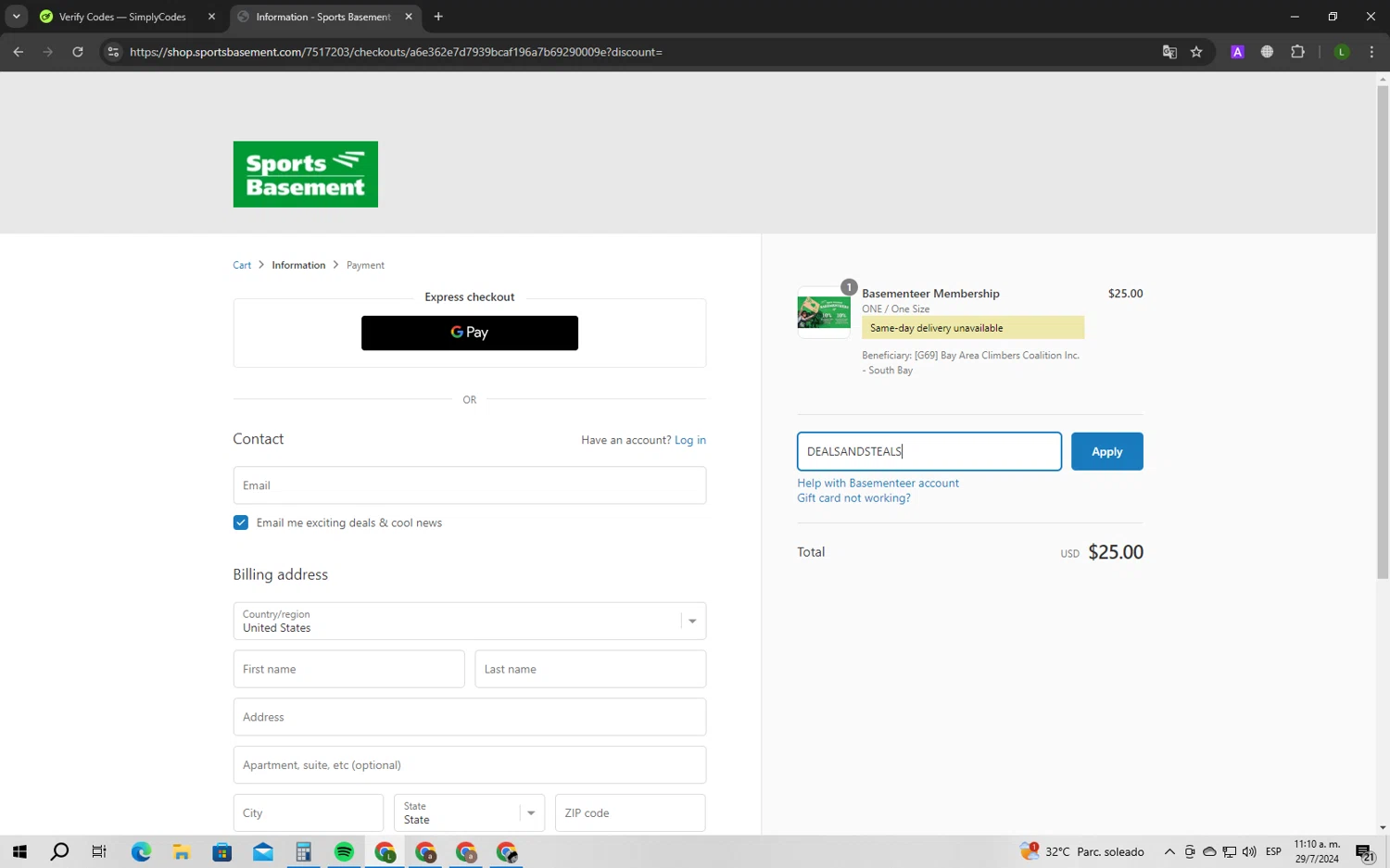The width and height of the screenshot is (1390, 868).
Task: Go back to the previous page
Action: 19,52
